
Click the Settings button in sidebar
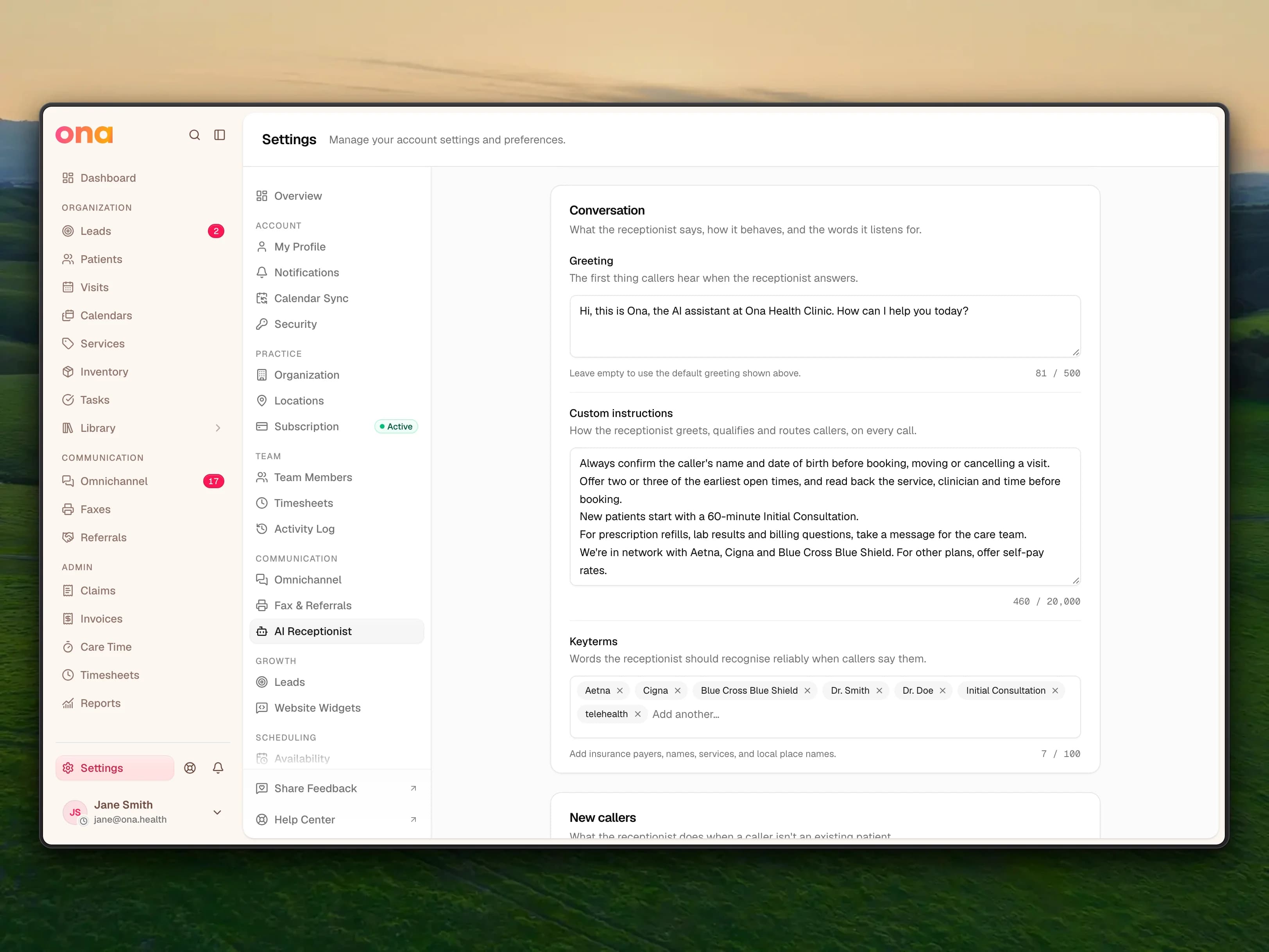[x=115, y=768]
